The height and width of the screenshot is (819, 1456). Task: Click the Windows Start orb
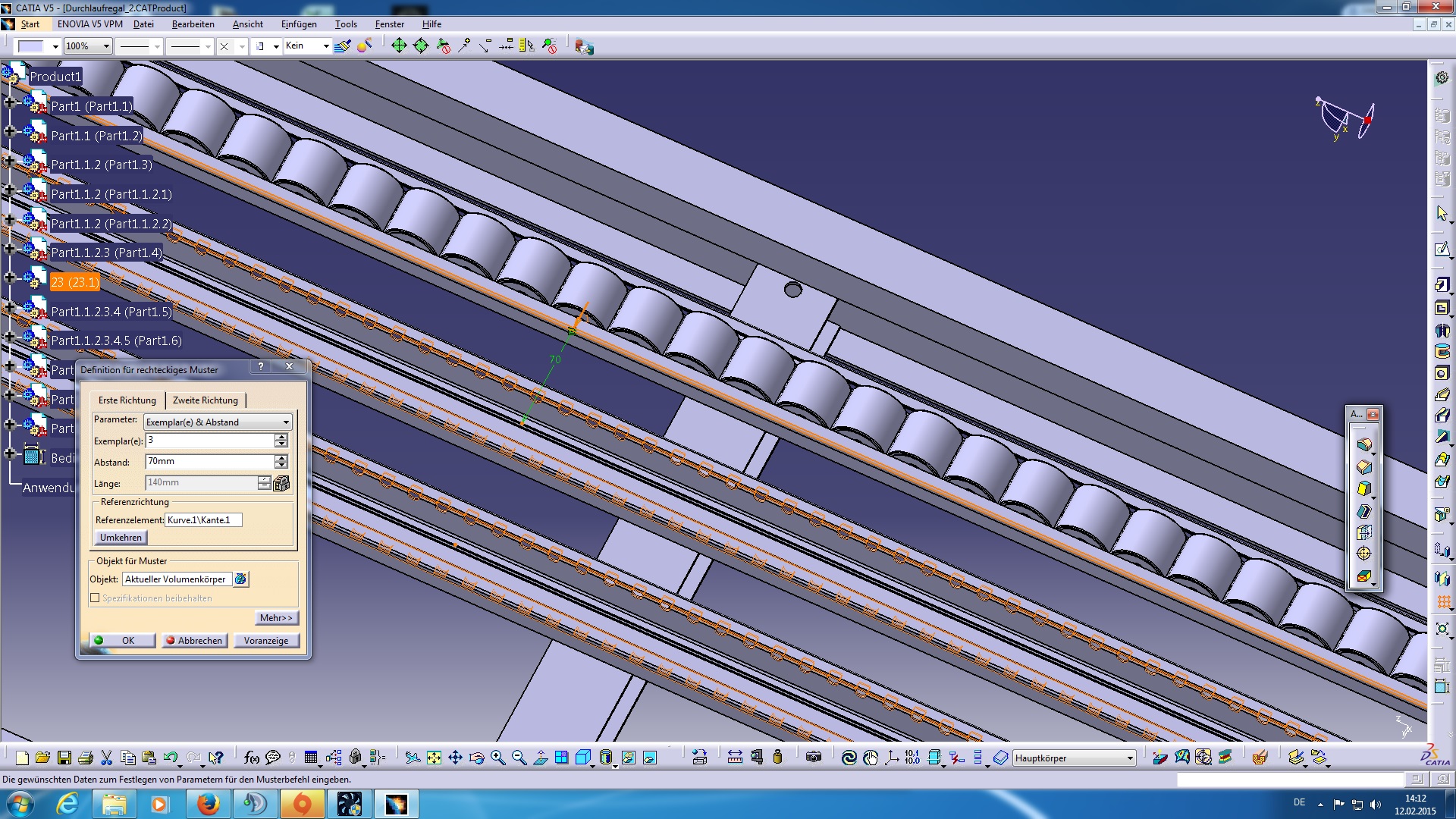[20, 804]
